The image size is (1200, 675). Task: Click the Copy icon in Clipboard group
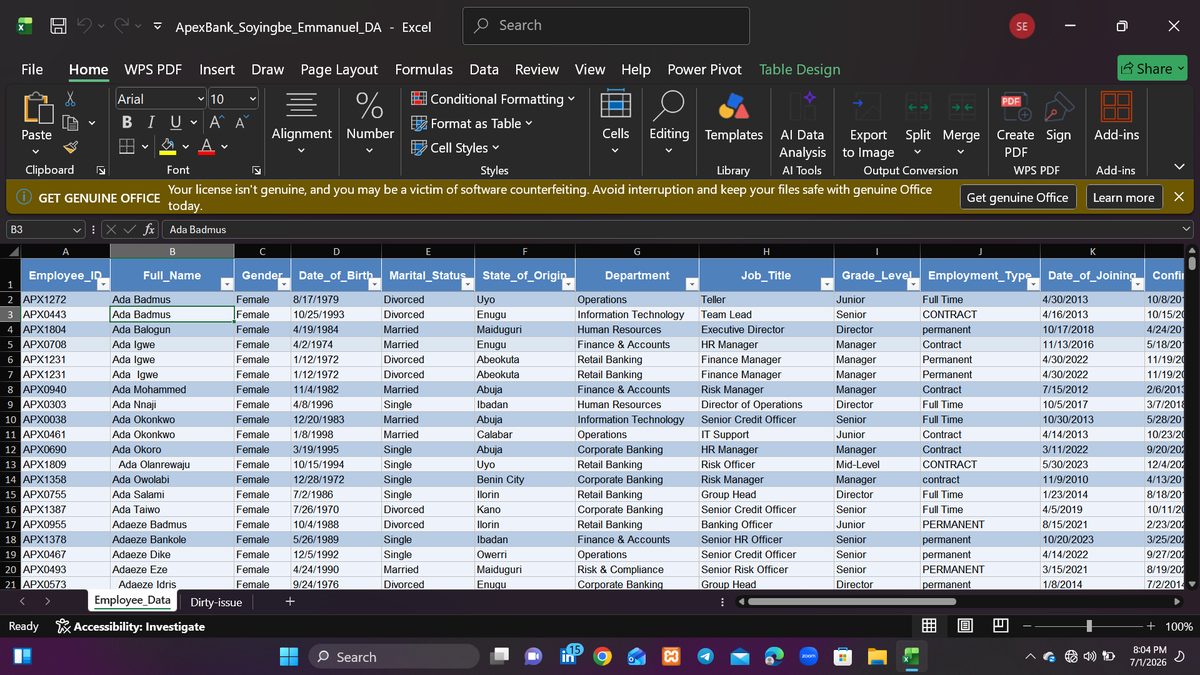70,123
